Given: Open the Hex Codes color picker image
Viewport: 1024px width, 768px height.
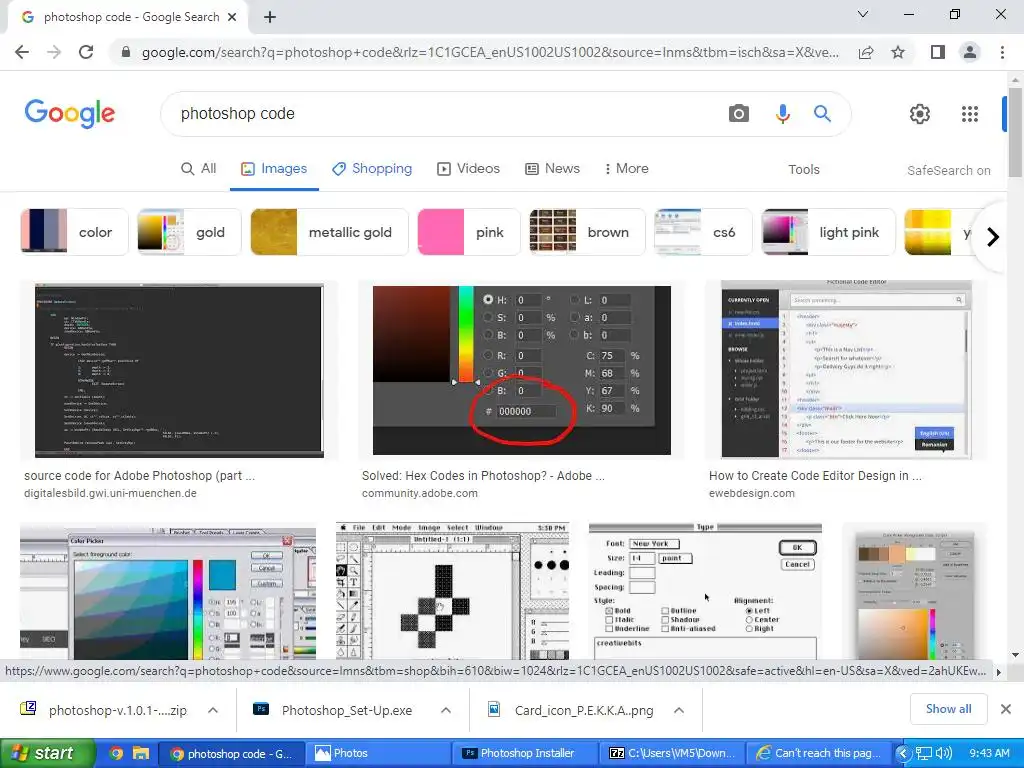Looking at the screenshot, I should pyautogui.click(x=522, y=370).
